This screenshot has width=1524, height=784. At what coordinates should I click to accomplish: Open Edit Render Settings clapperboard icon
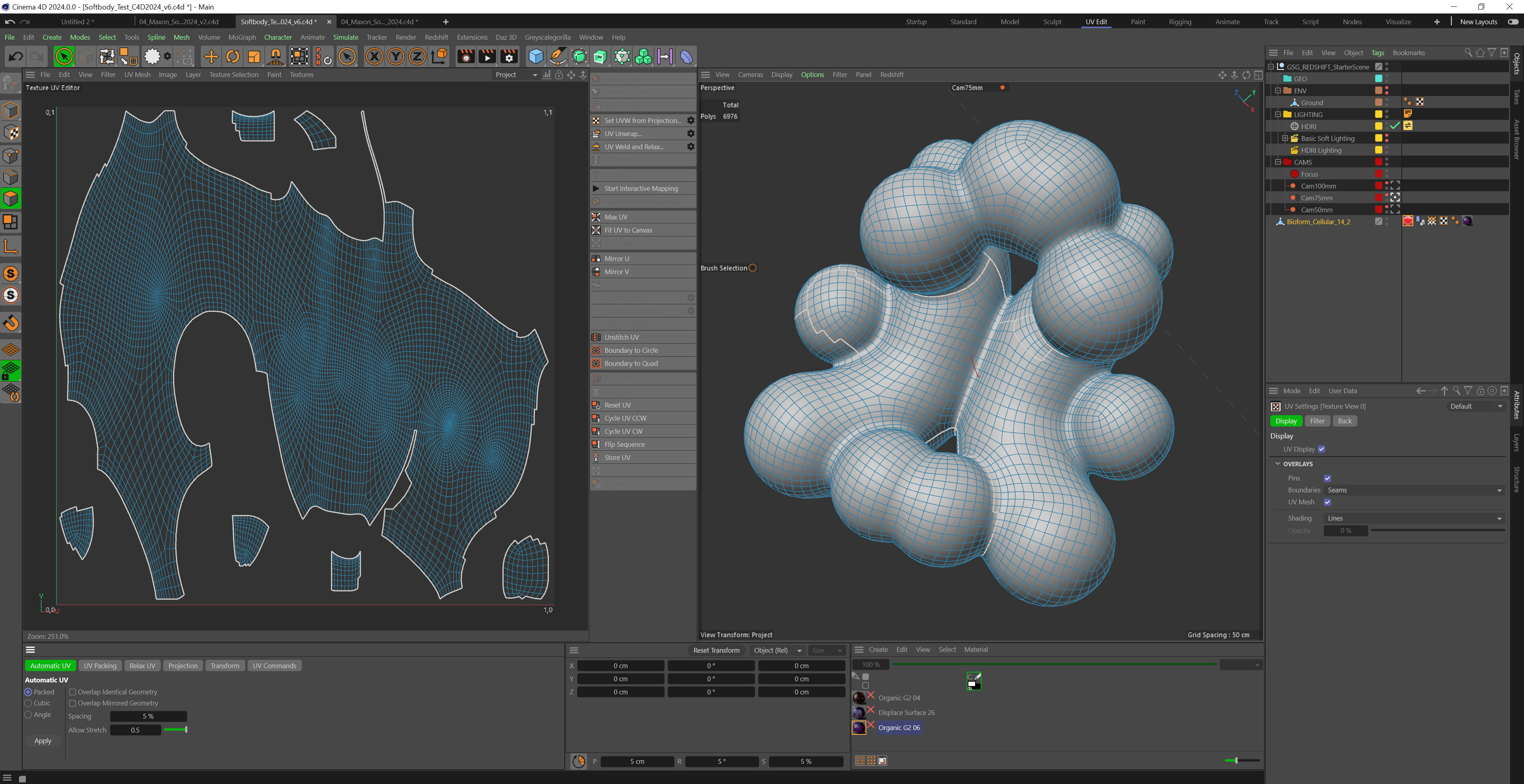point(509,57)
